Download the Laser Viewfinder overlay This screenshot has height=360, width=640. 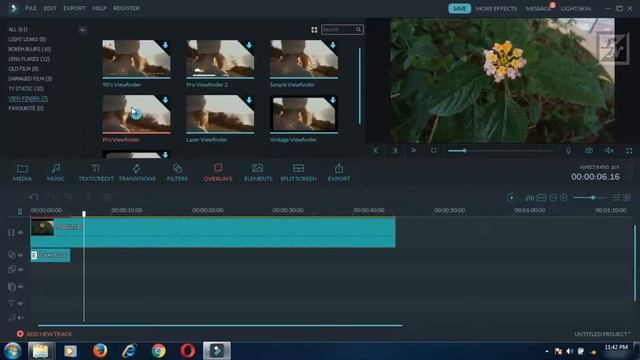249,100
